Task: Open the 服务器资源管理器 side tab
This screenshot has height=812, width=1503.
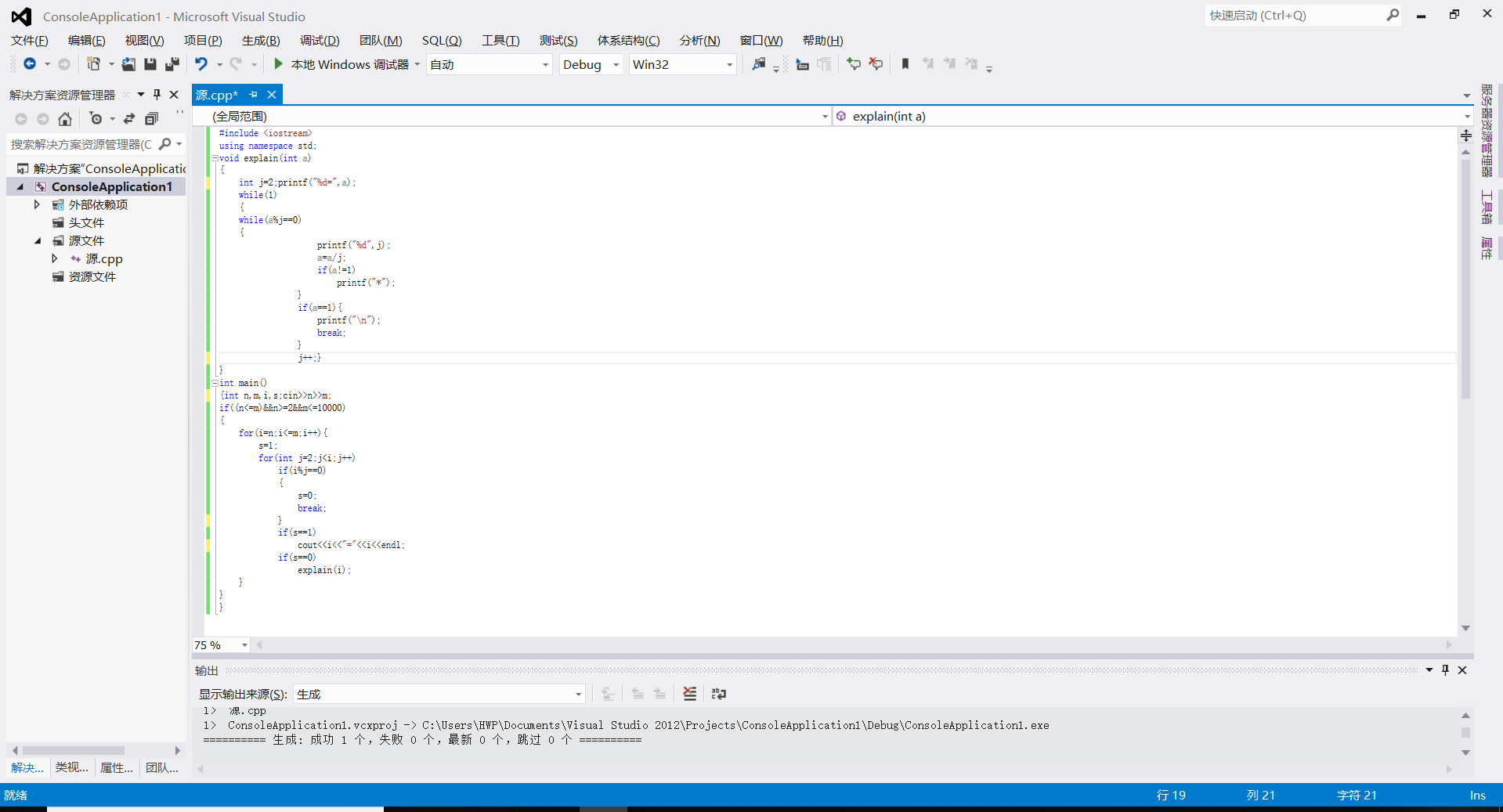Action: pos(1487,131)
